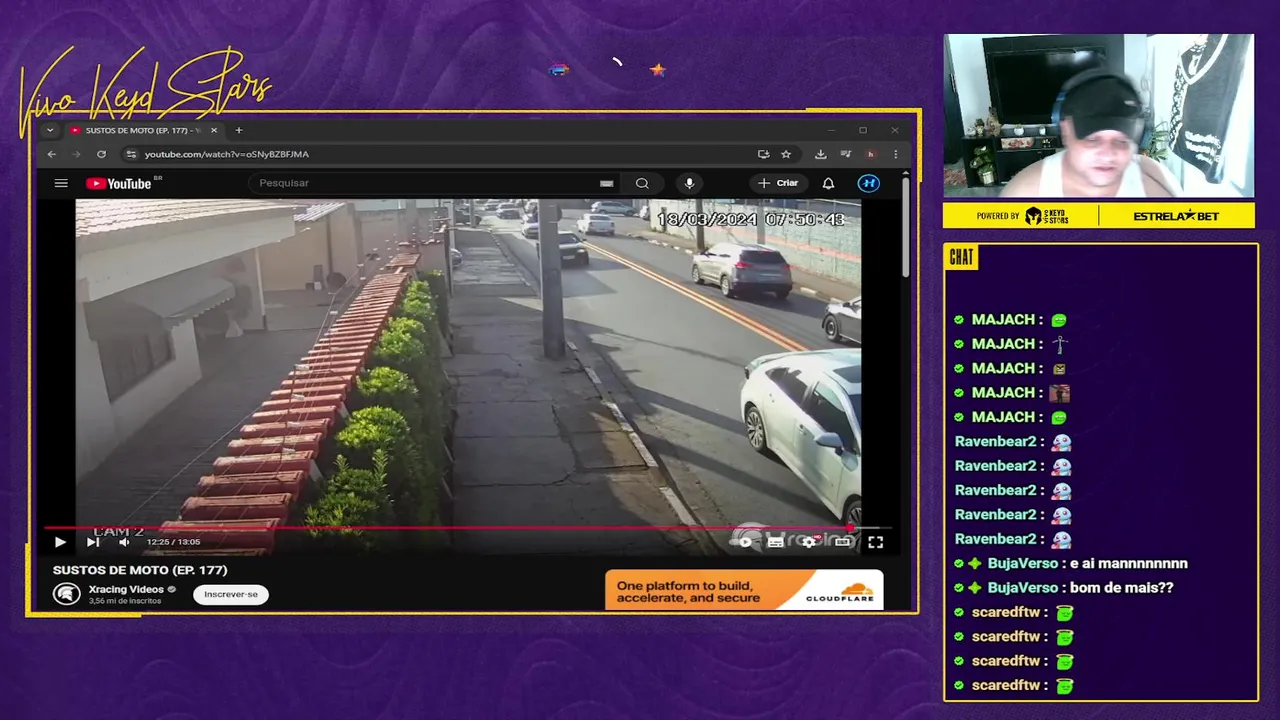Viewport: 1280px width, 720px height.
Task: Open the Xracing Videos channel name
Action: 126,589
